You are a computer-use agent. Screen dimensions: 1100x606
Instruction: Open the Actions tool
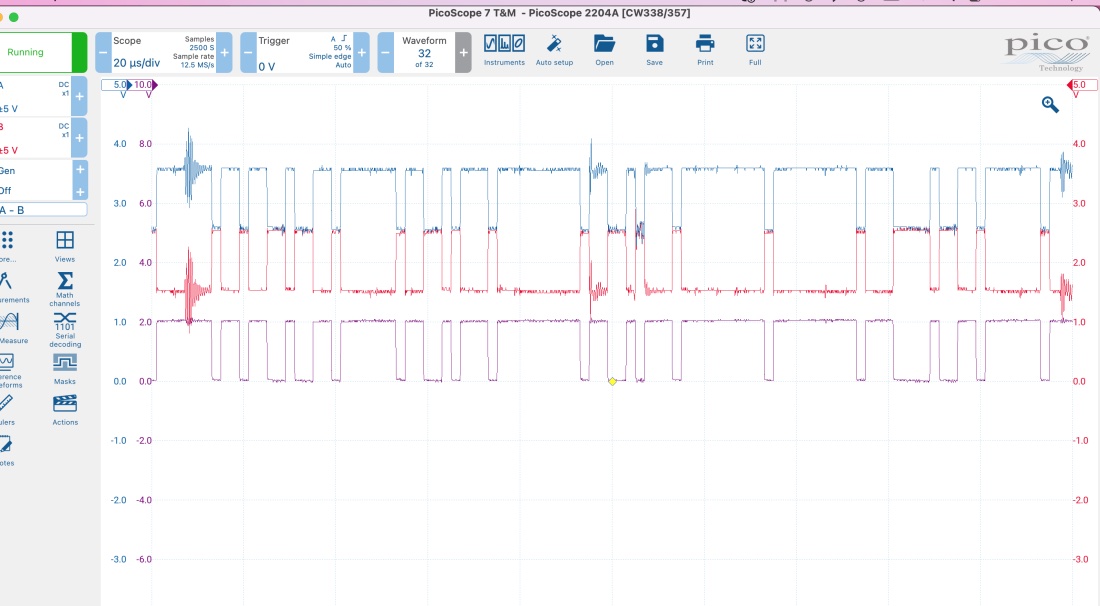(x=65, y=409)
